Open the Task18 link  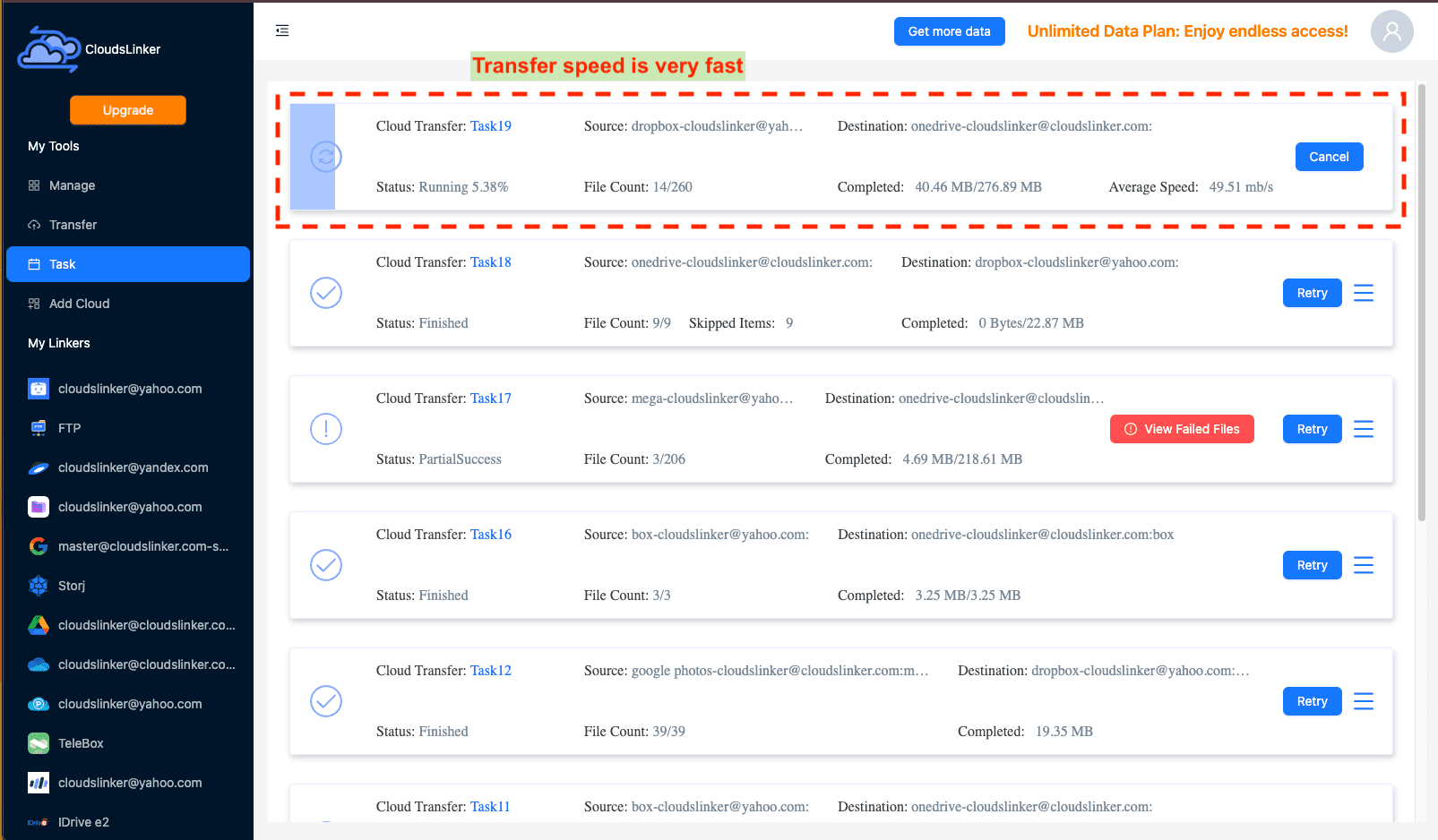coord(491,262)
